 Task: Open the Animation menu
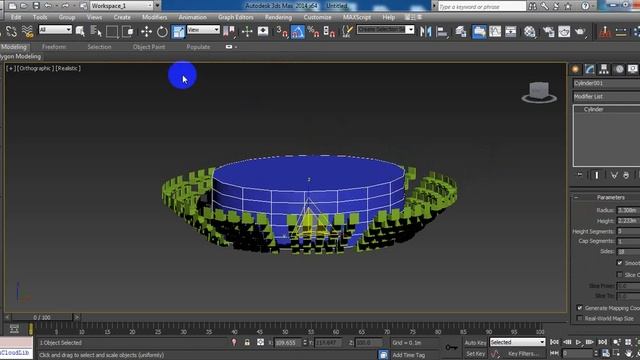point(192,17)
